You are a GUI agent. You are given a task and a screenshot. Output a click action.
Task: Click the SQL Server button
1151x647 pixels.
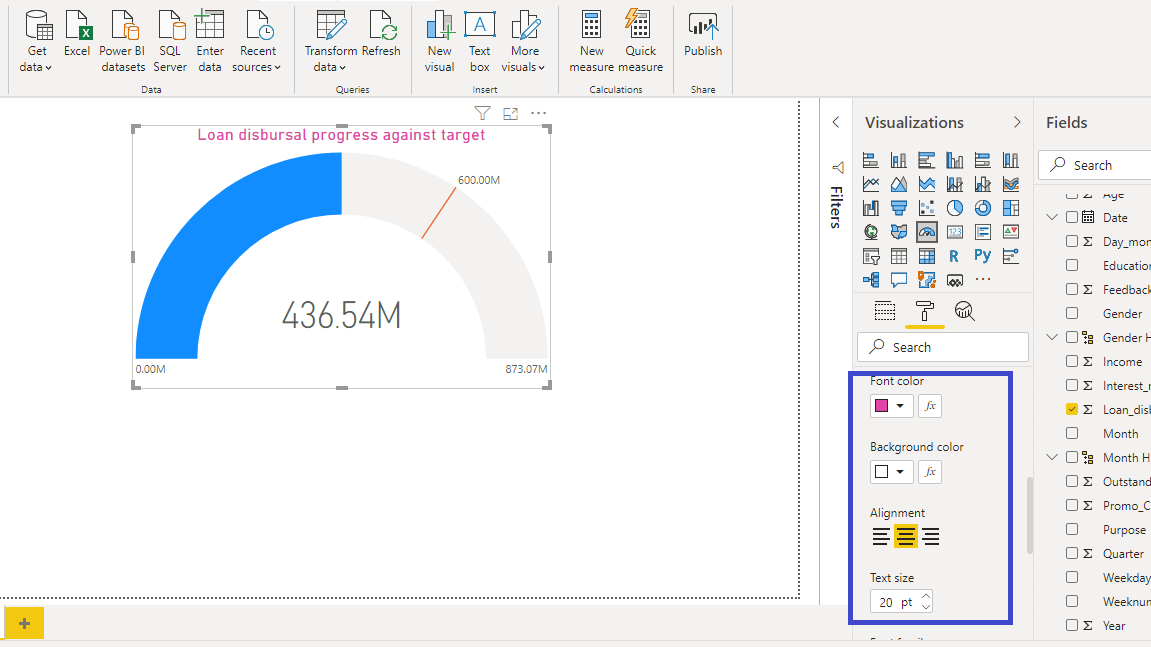(x=170, y=42)
